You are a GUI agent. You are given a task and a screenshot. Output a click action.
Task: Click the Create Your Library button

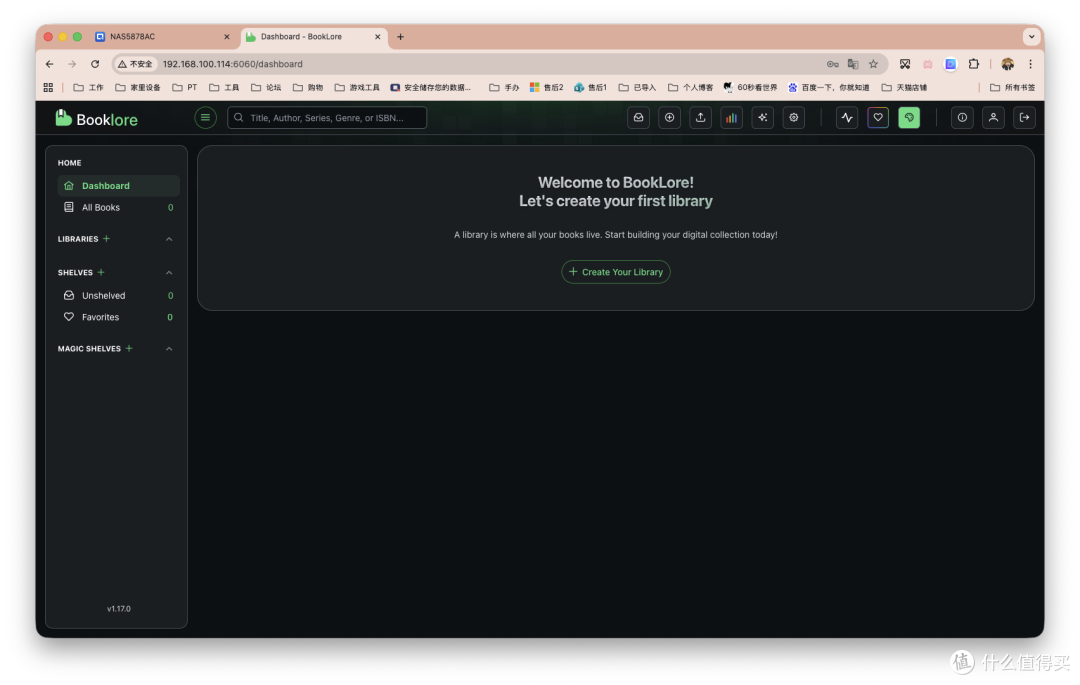click(x=616, y=272)
